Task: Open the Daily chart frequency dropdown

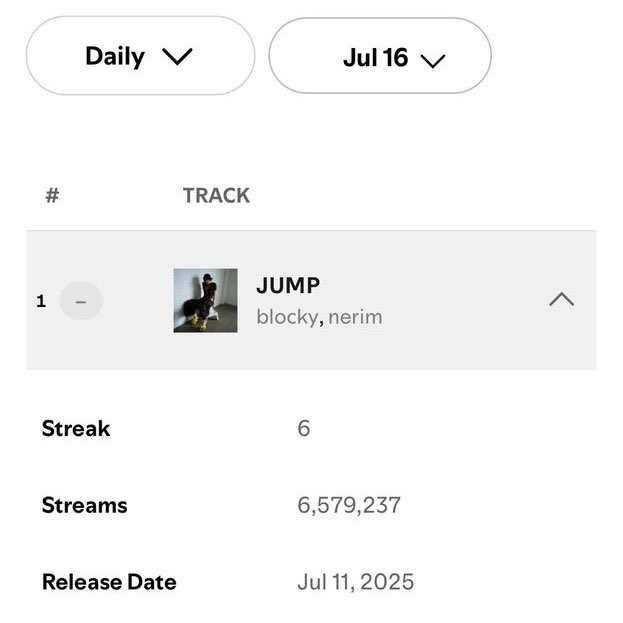Action: tap(139, 57)
